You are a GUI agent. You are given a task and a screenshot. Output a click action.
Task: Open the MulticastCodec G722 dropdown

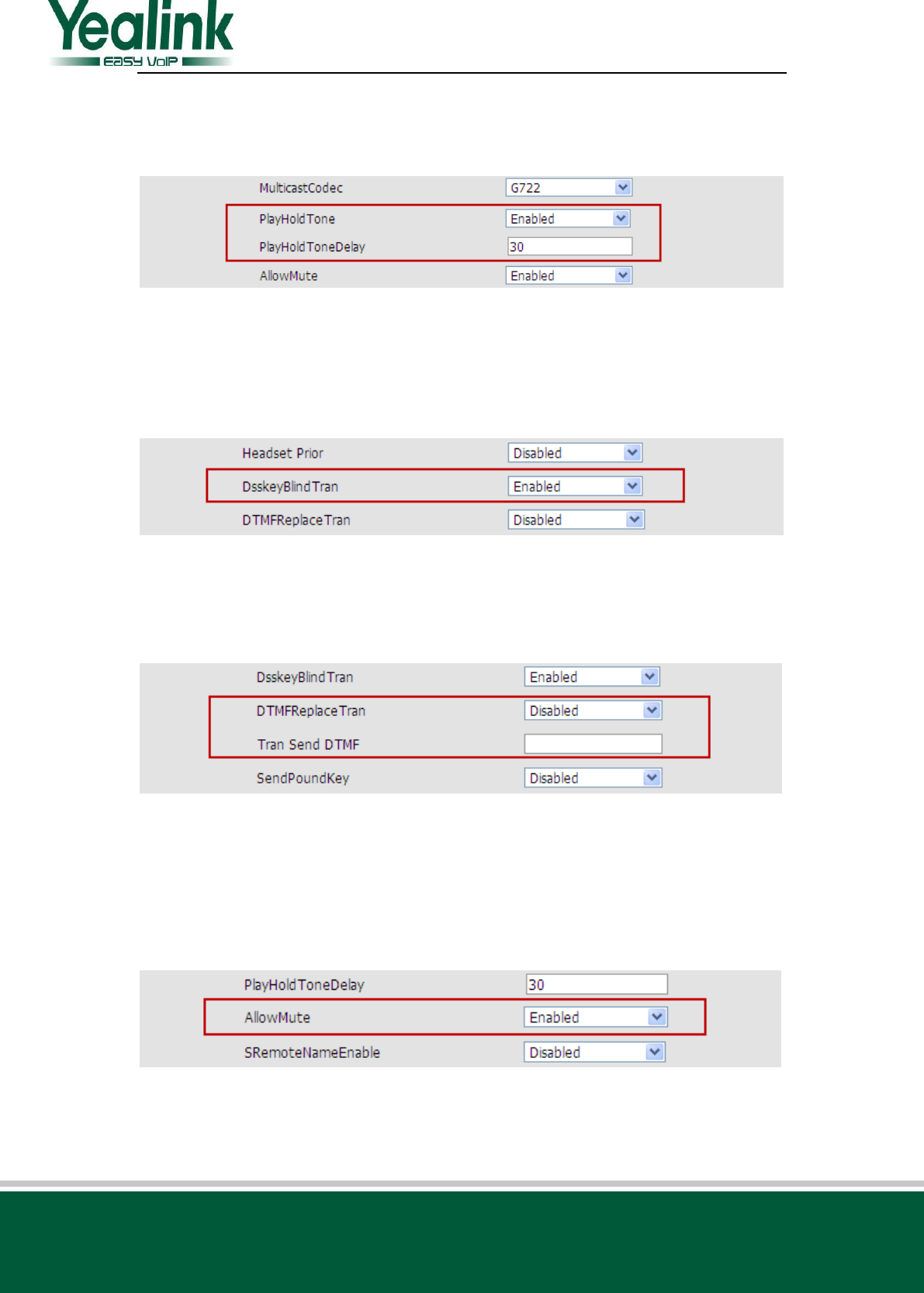[569, 188]
